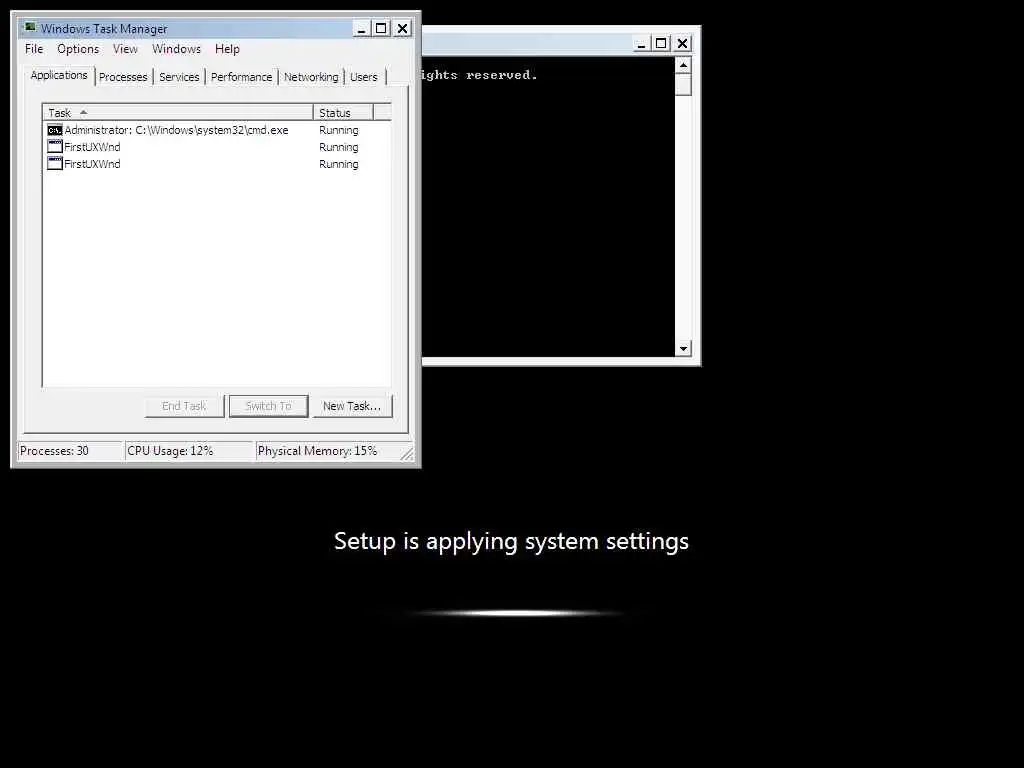The image size is (1024, 768).
Task: Open the Options menu
Action: pos(78,49)
